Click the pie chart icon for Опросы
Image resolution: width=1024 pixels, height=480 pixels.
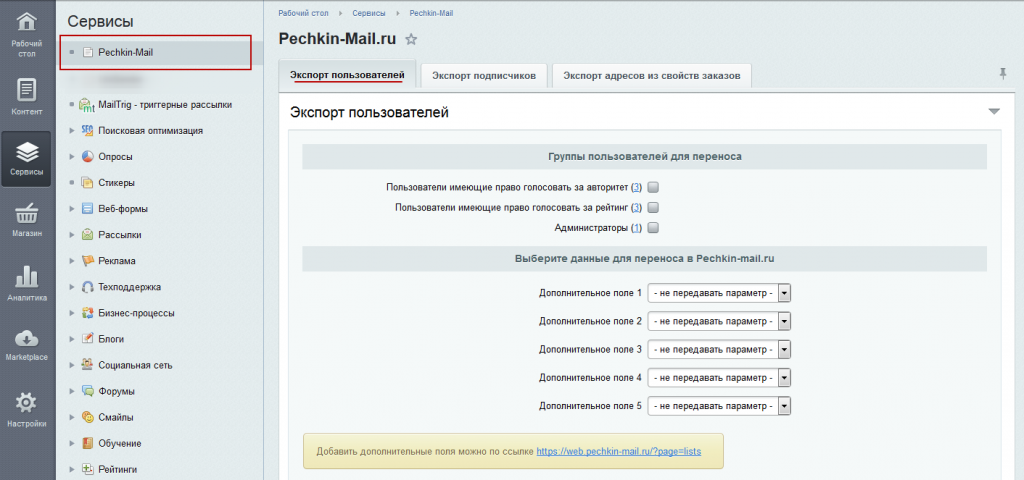tap(88, 156)
